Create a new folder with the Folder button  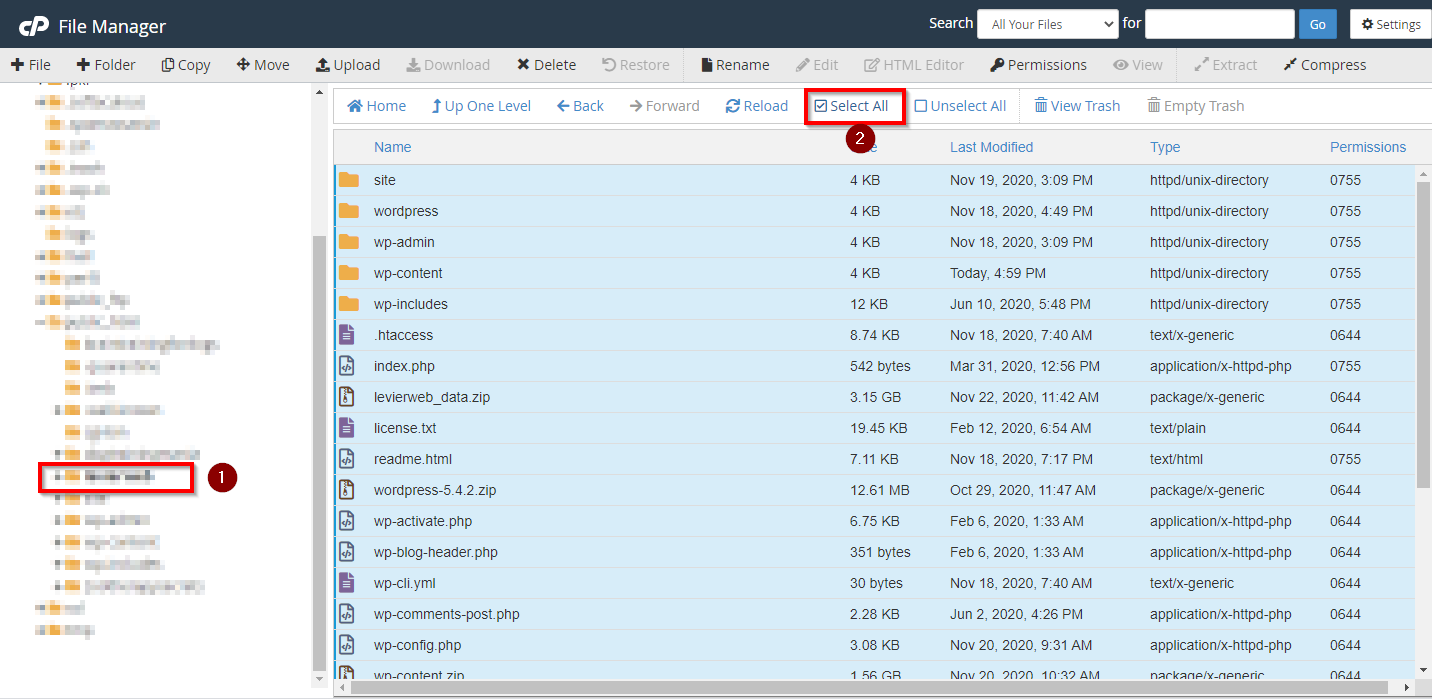pos(106,65)
